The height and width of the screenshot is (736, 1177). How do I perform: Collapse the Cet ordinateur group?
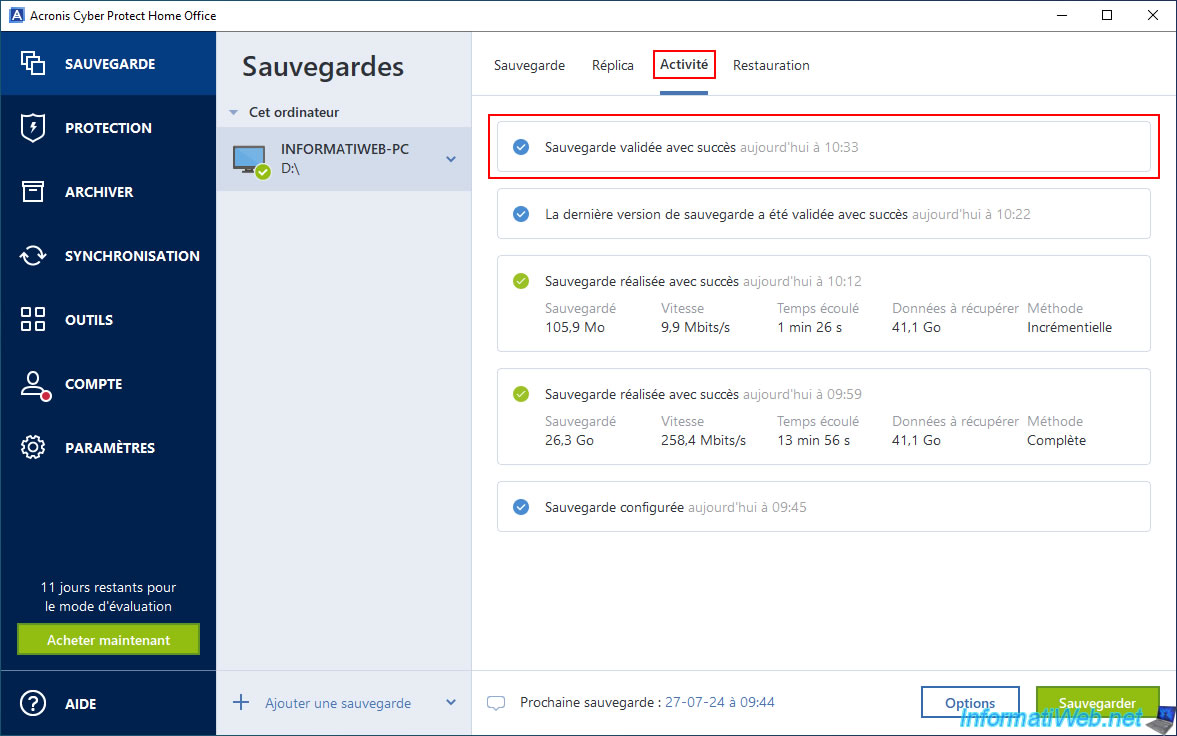click(233, 113)
